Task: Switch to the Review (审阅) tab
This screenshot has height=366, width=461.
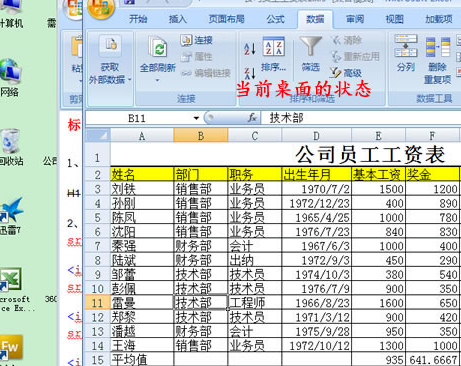Action: click(x=355, y=19)
